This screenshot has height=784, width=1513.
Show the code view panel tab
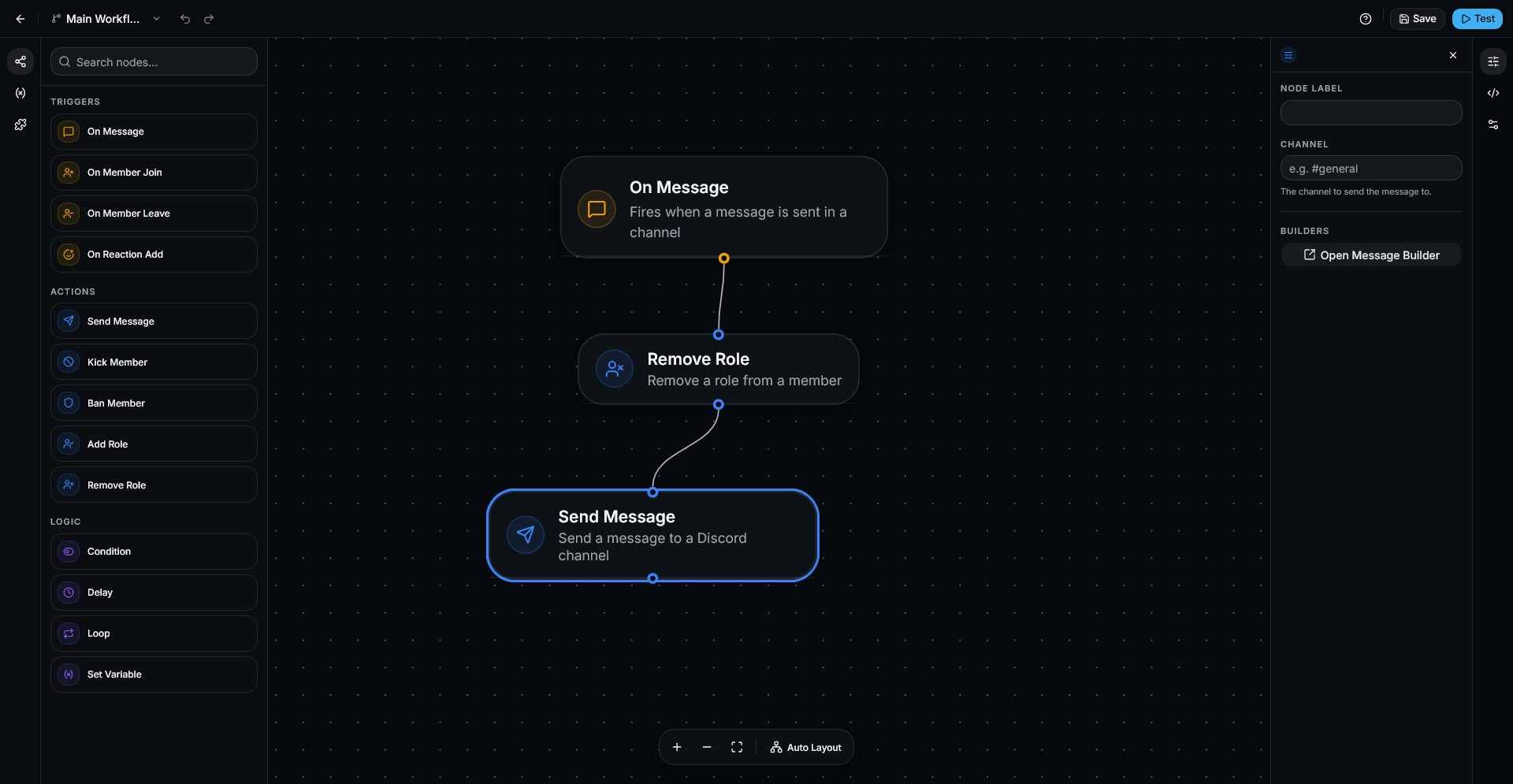tap(1493, 93)
